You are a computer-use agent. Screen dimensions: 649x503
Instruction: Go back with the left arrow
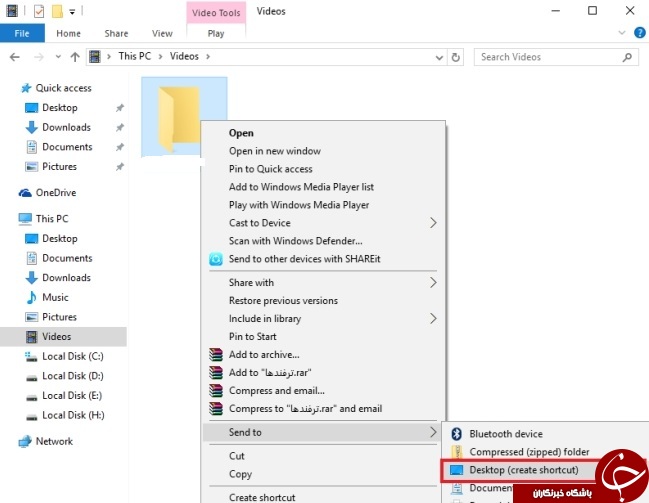14,57
